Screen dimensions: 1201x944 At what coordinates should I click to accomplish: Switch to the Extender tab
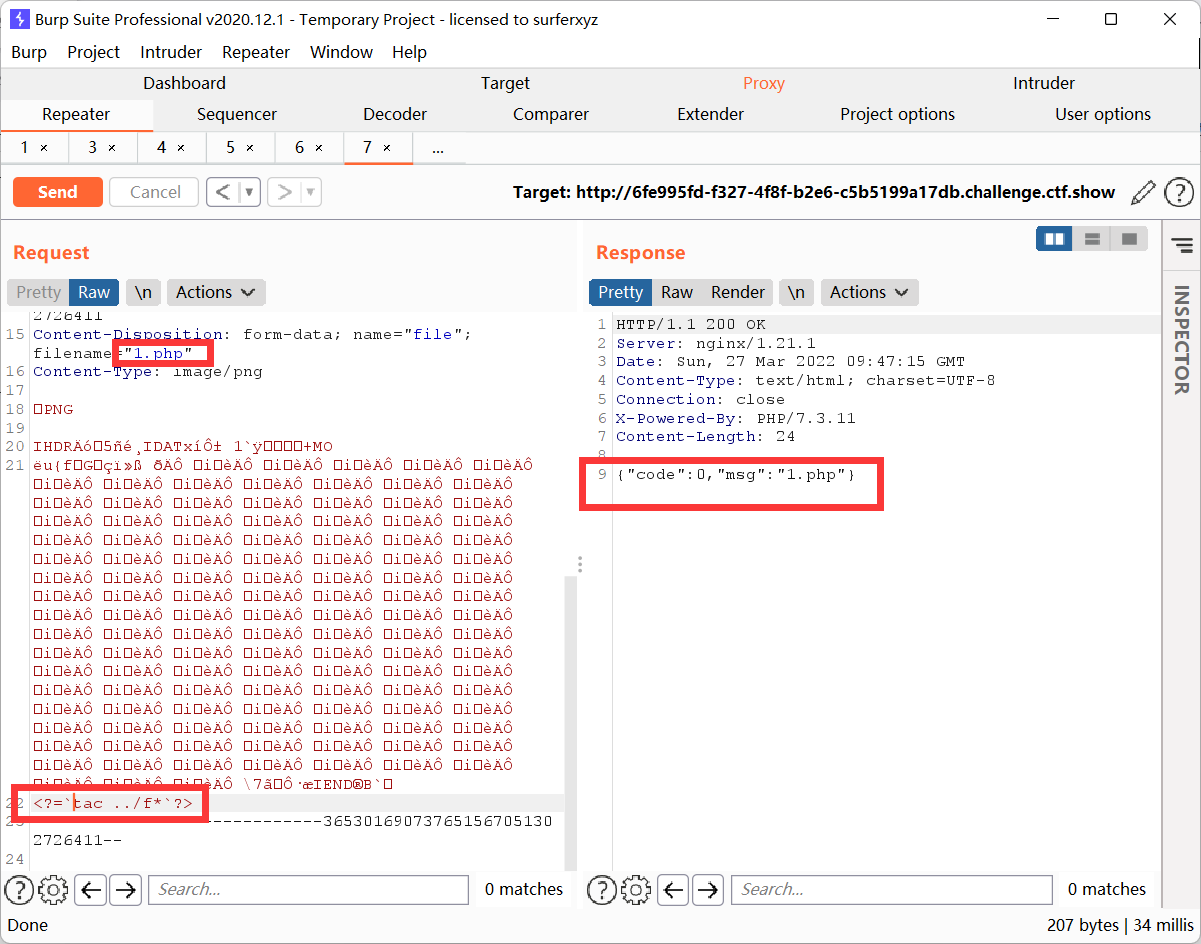pyautogui.click(x=710, y=114)
